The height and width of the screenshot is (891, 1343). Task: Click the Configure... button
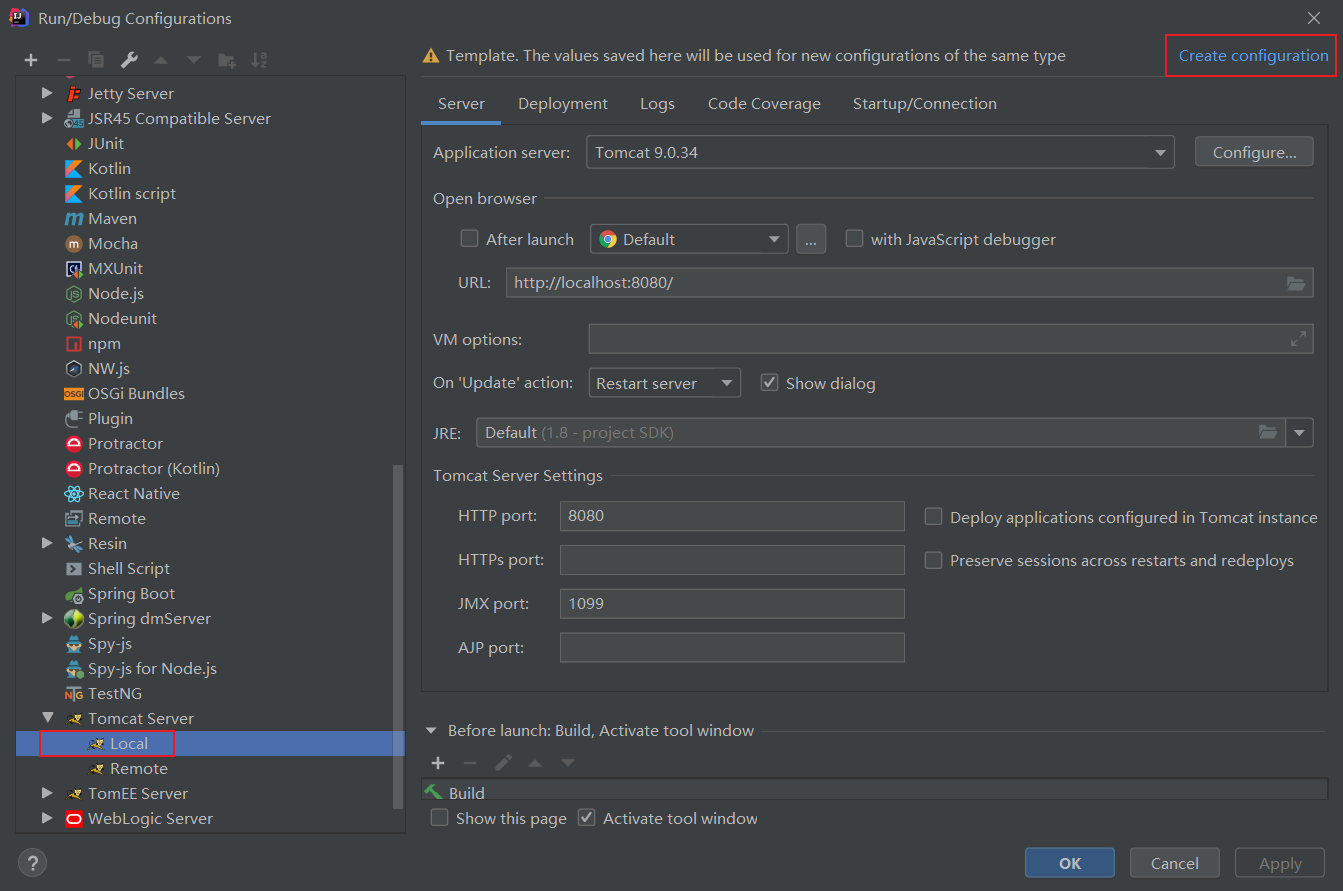1254,153
